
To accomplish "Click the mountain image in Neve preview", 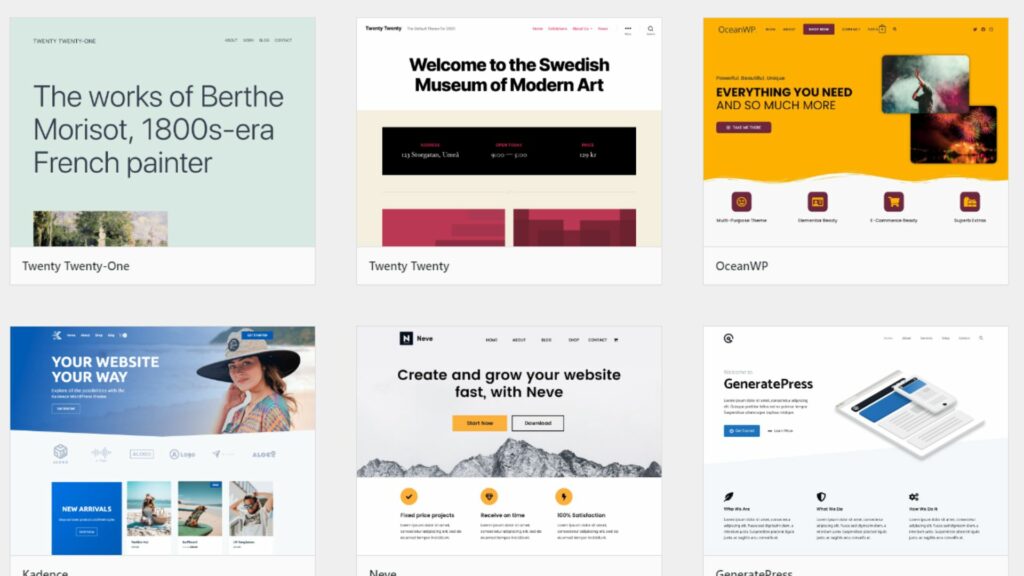I will pyautogui.click(x=509, y=458).
